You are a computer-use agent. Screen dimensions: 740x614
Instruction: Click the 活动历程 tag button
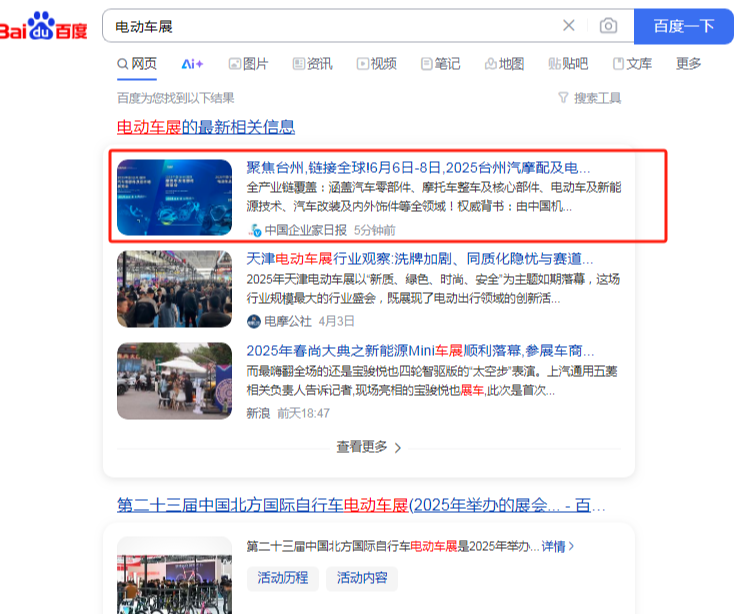[x=283, y=578]
